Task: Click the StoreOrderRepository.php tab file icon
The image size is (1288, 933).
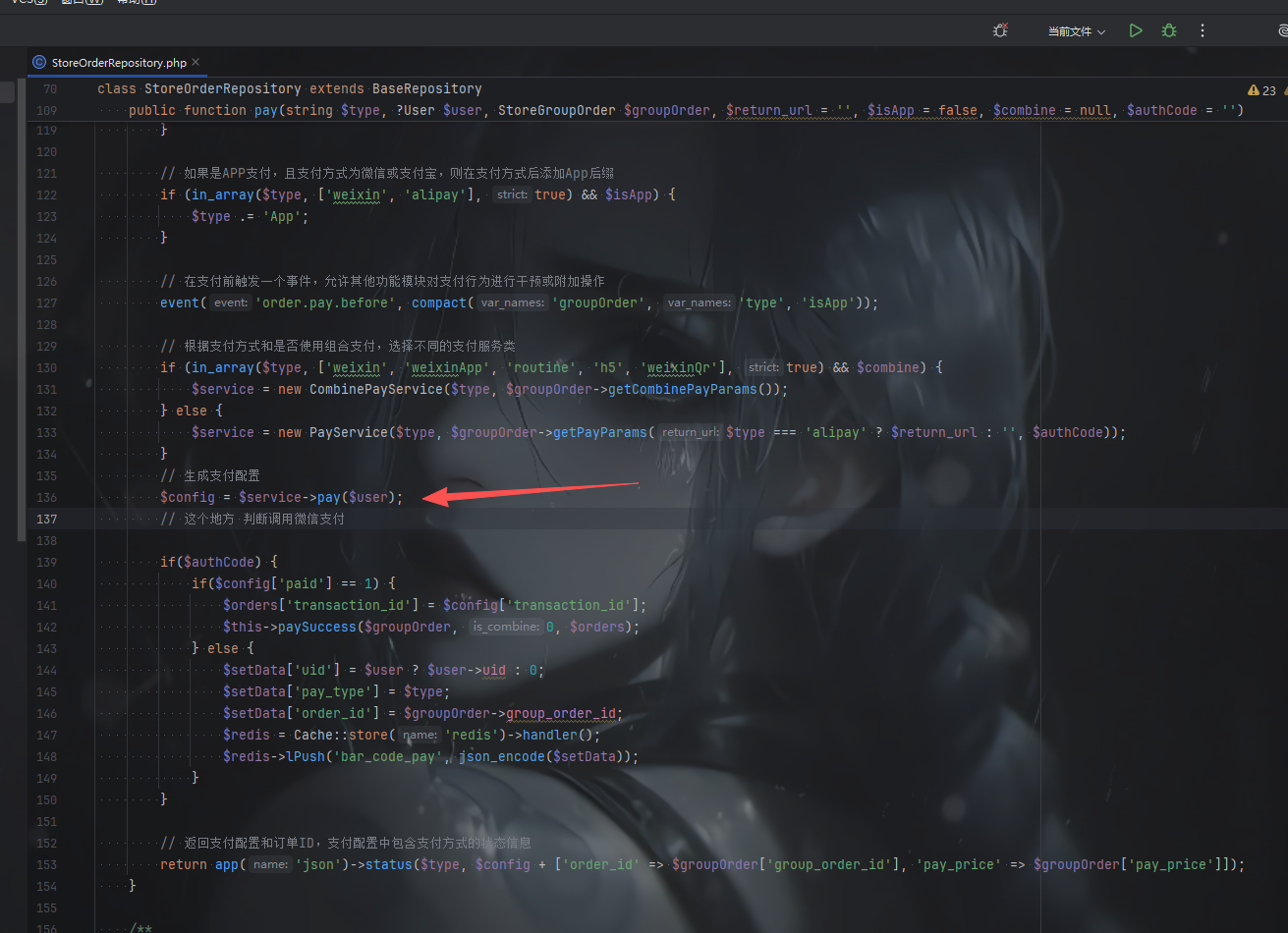Action: [x=39, y=62]
